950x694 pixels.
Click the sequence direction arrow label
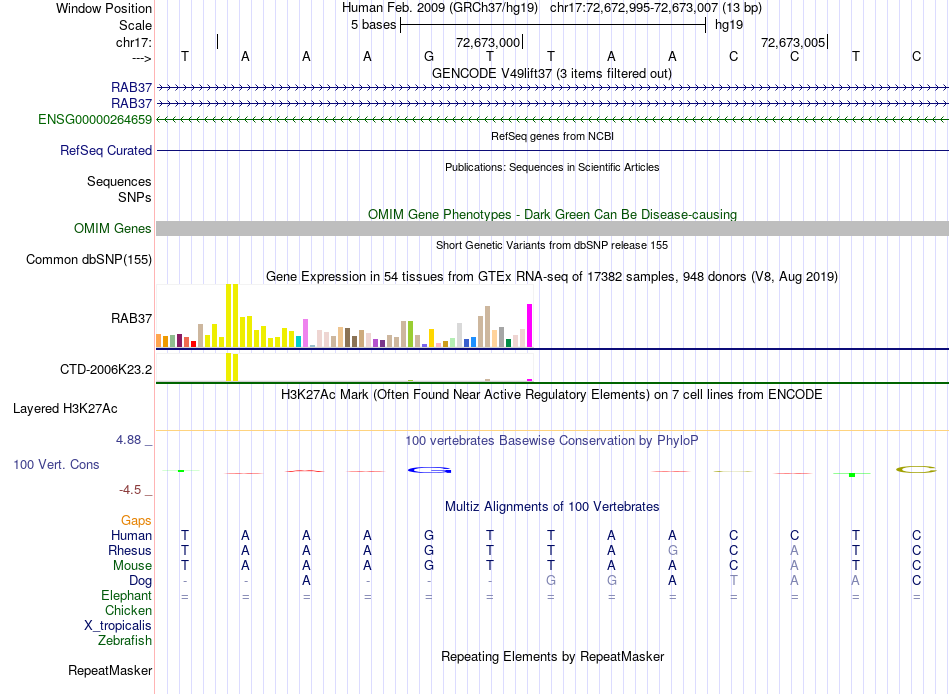[142, 58]
